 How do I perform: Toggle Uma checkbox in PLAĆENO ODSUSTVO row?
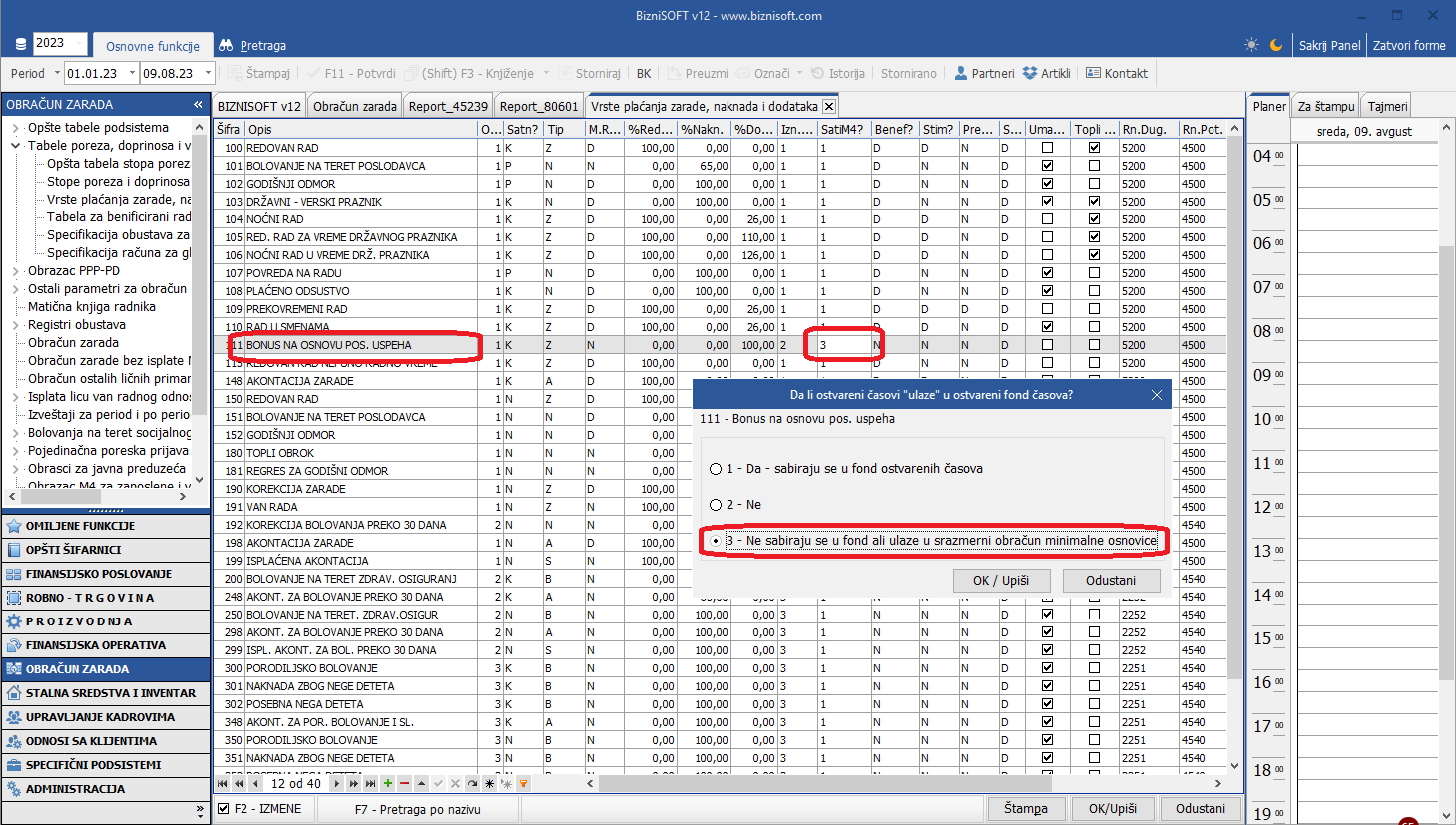[x=1047, y=291]
